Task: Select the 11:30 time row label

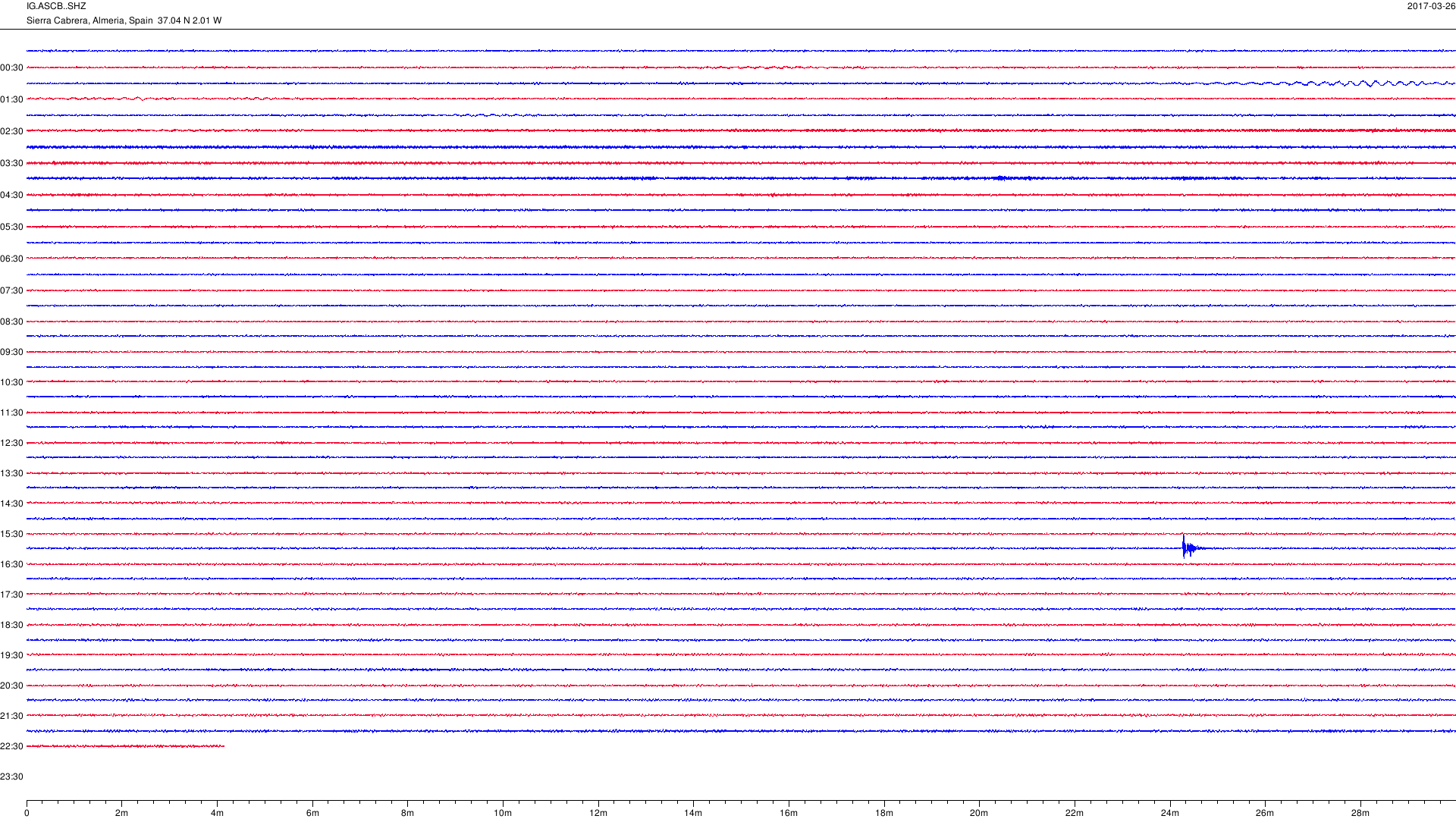Action: tap(11, 413)
